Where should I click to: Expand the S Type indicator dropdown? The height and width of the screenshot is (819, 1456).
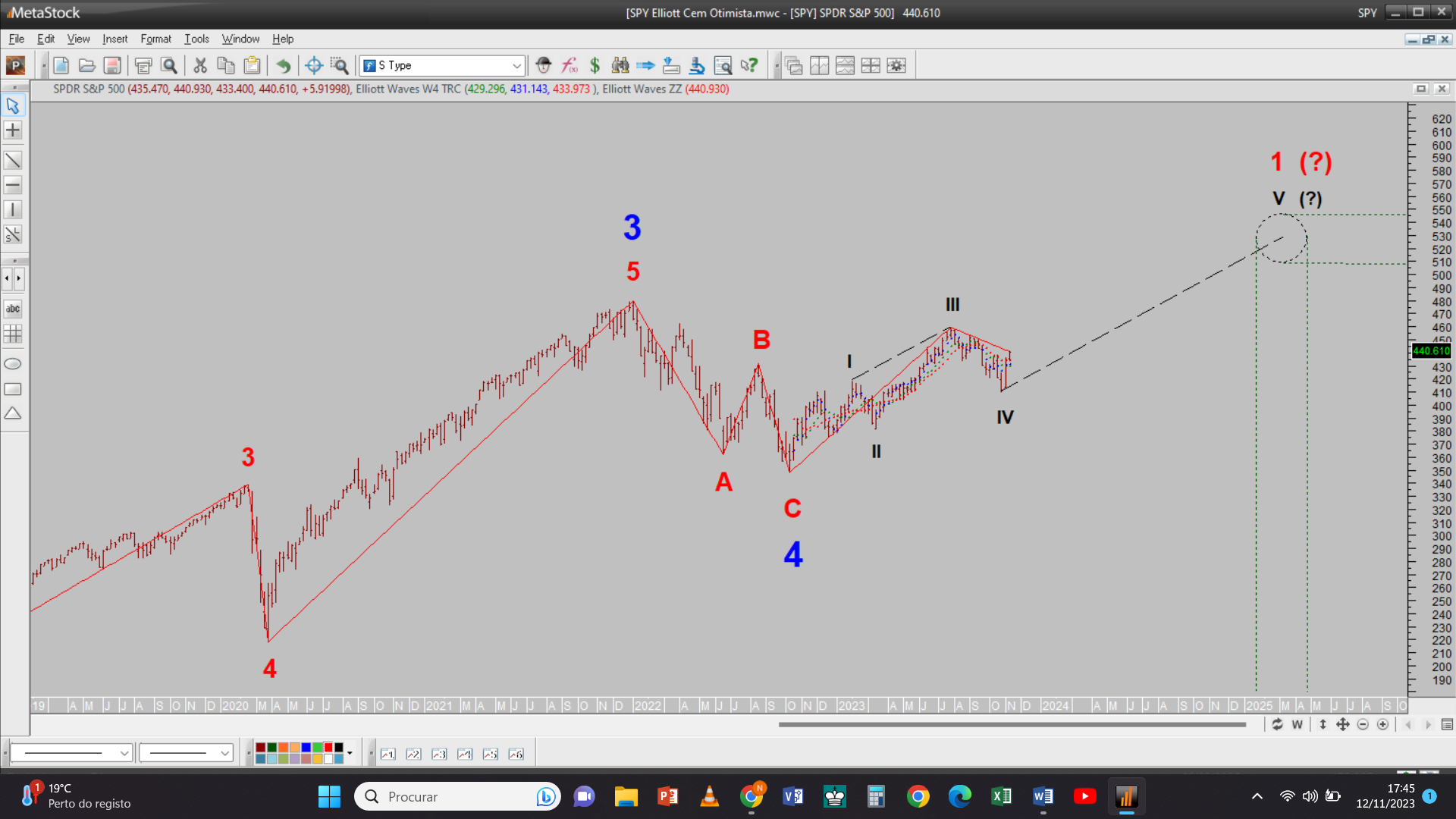click(x=516, y=66)
